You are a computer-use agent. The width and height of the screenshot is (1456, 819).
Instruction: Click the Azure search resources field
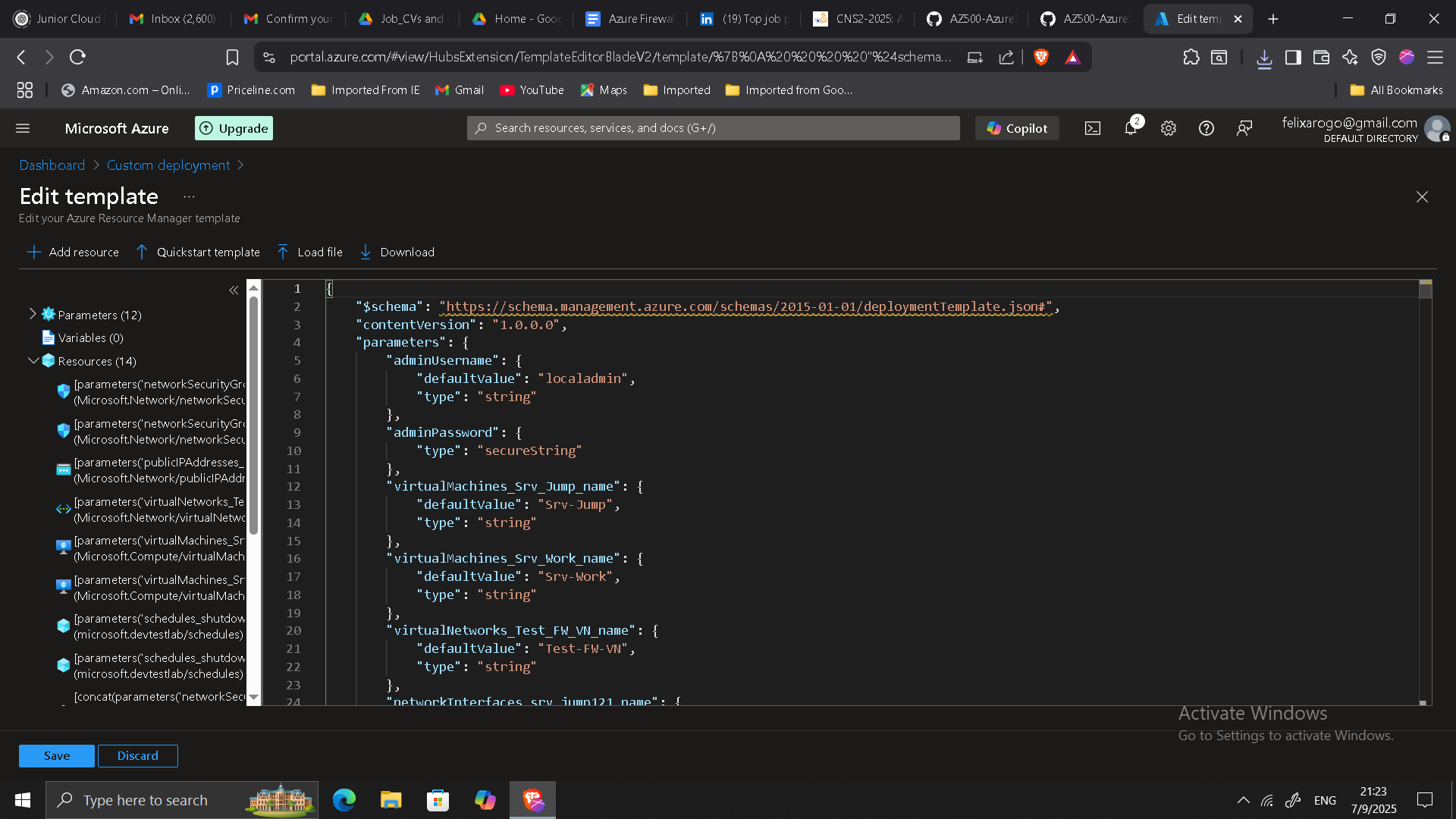coord(713,128)
